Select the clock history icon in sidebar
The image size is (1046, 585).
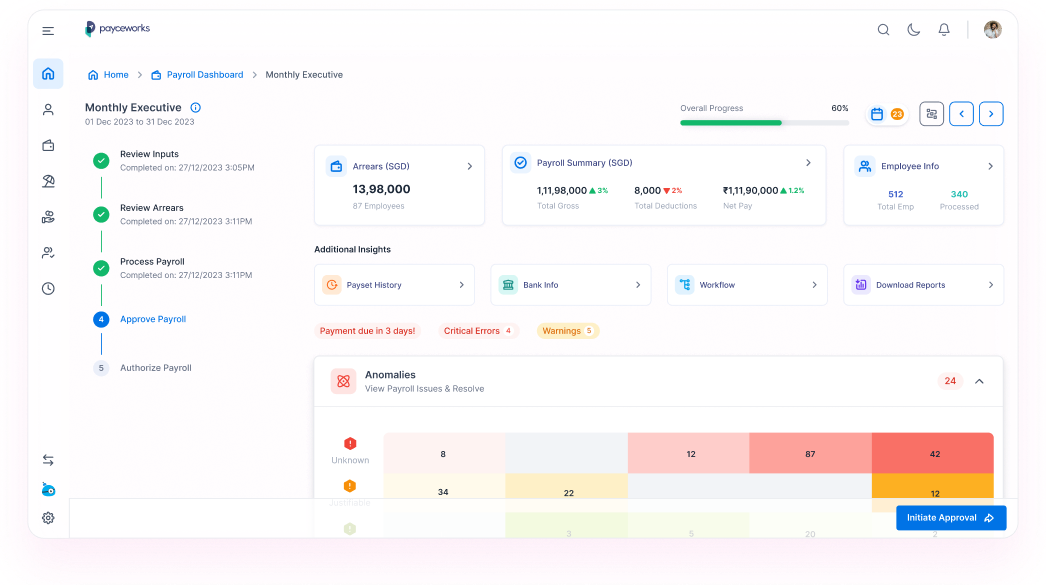[x=47, y=288]
